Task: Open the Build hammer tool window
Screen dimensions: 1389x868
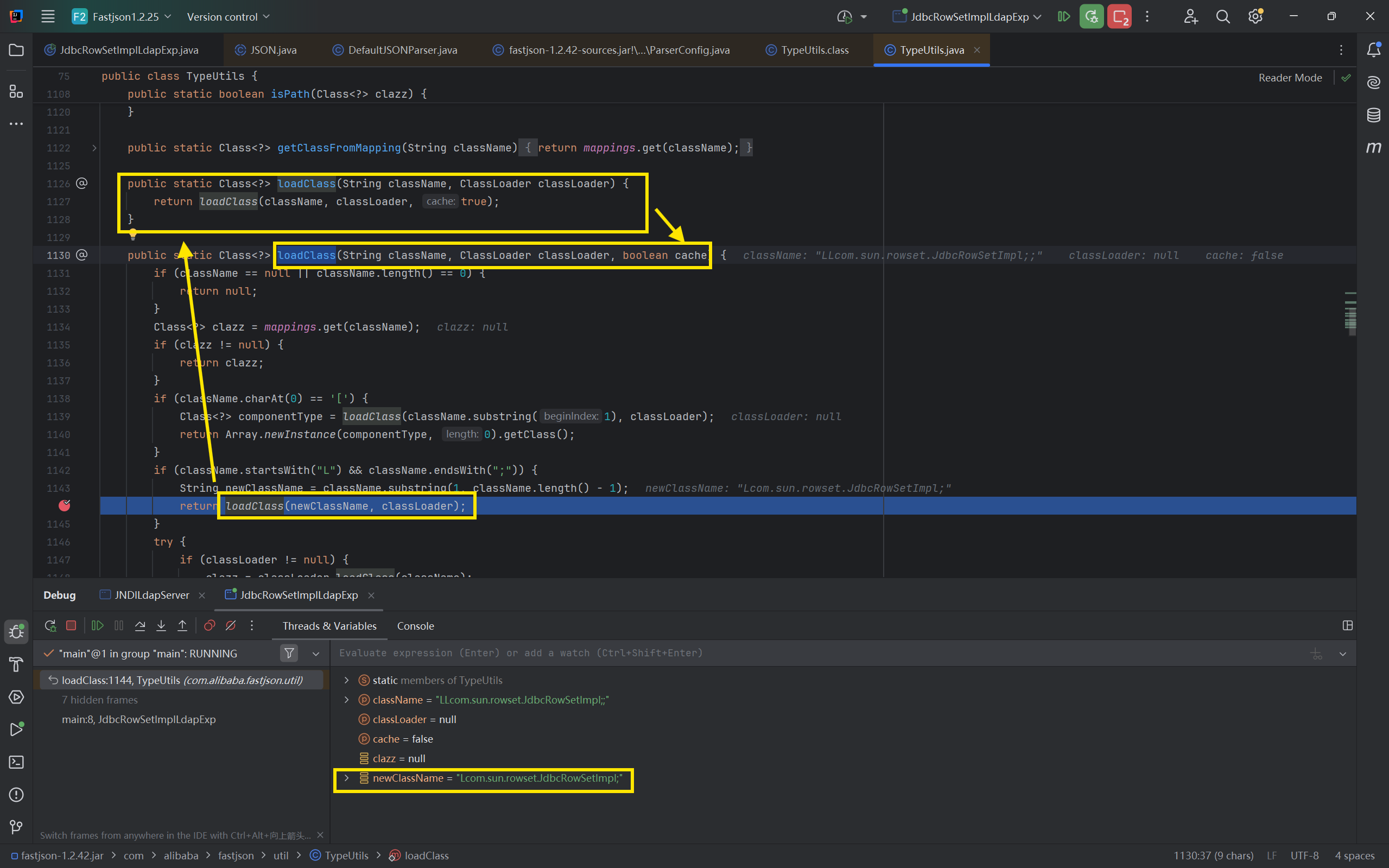Action: [x=16, y=664]
